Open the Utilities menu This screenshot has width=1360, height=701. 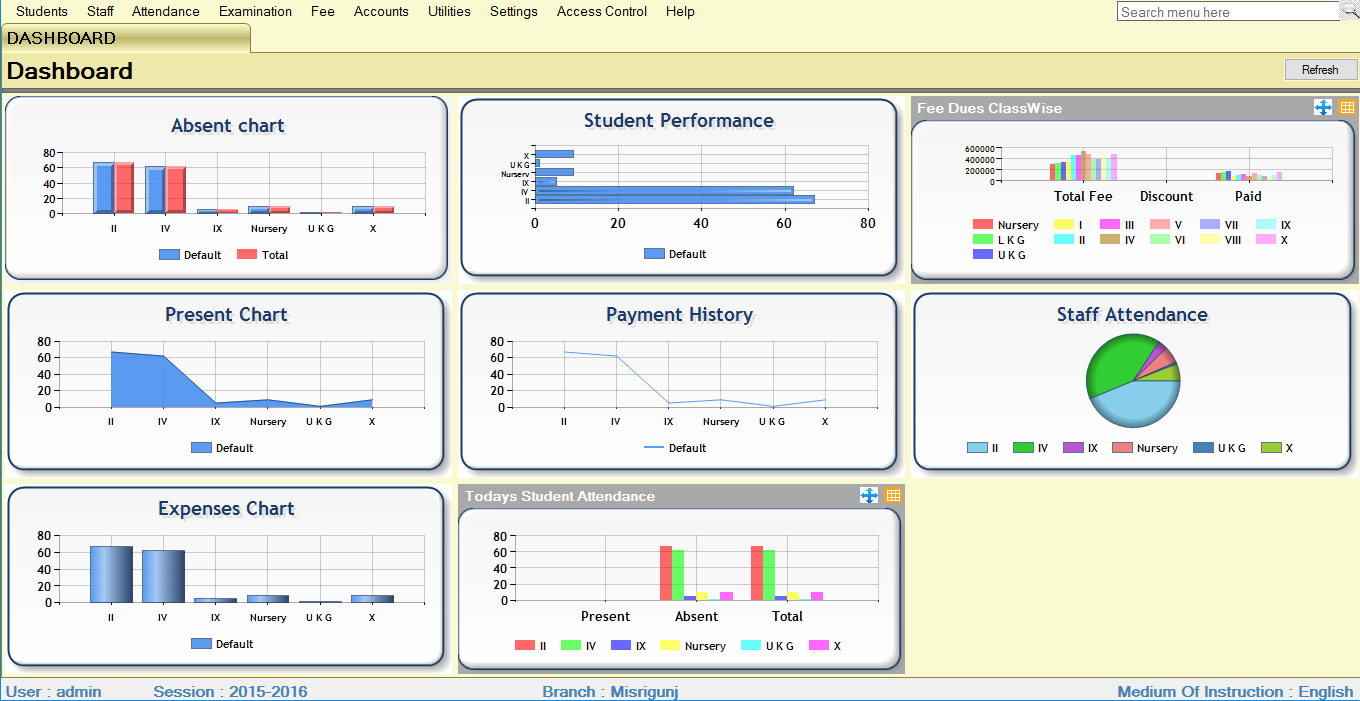(x=449, y=12)
